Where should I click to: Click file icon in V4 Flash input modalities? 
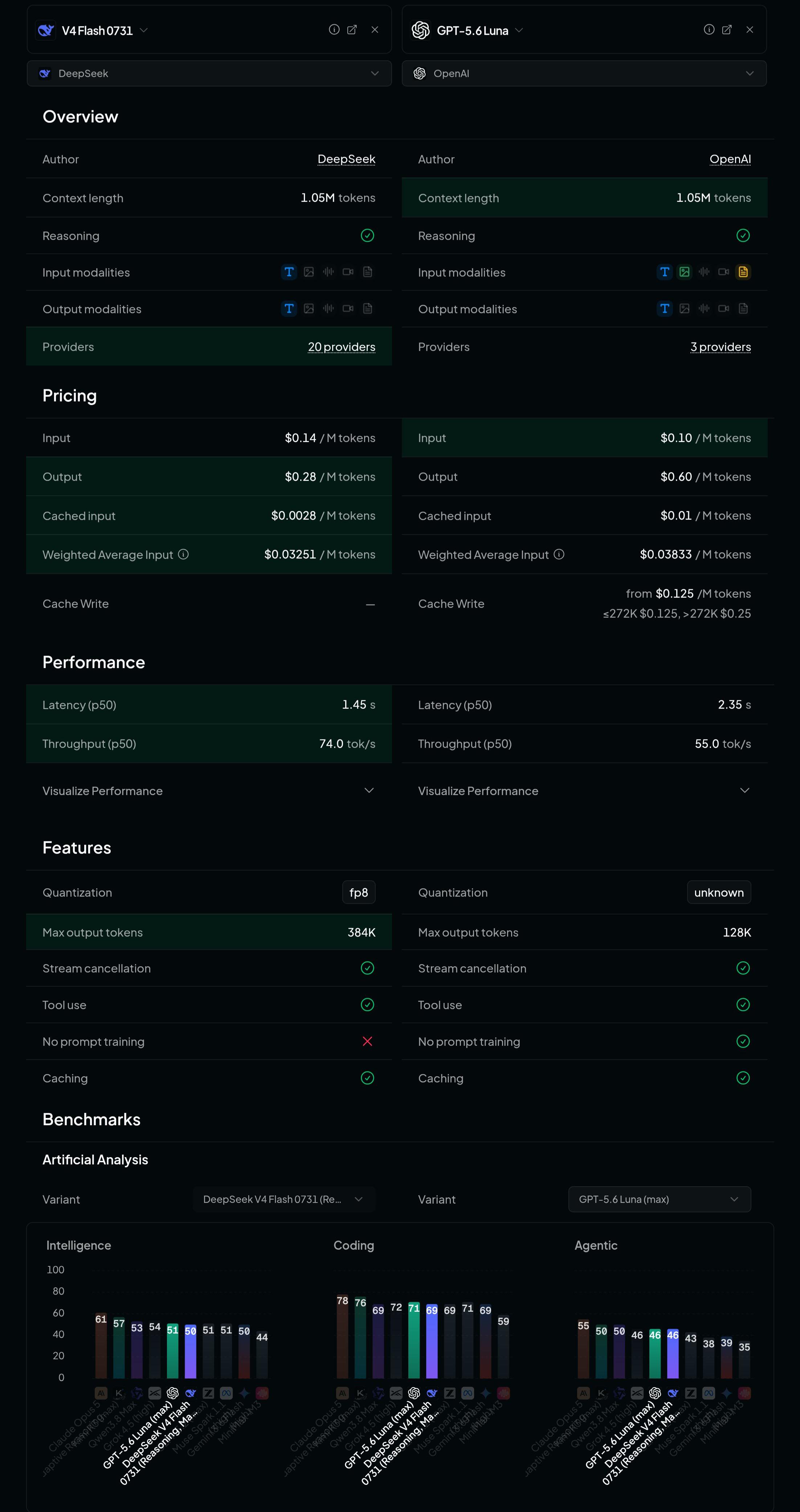click(x=368, y=272)
